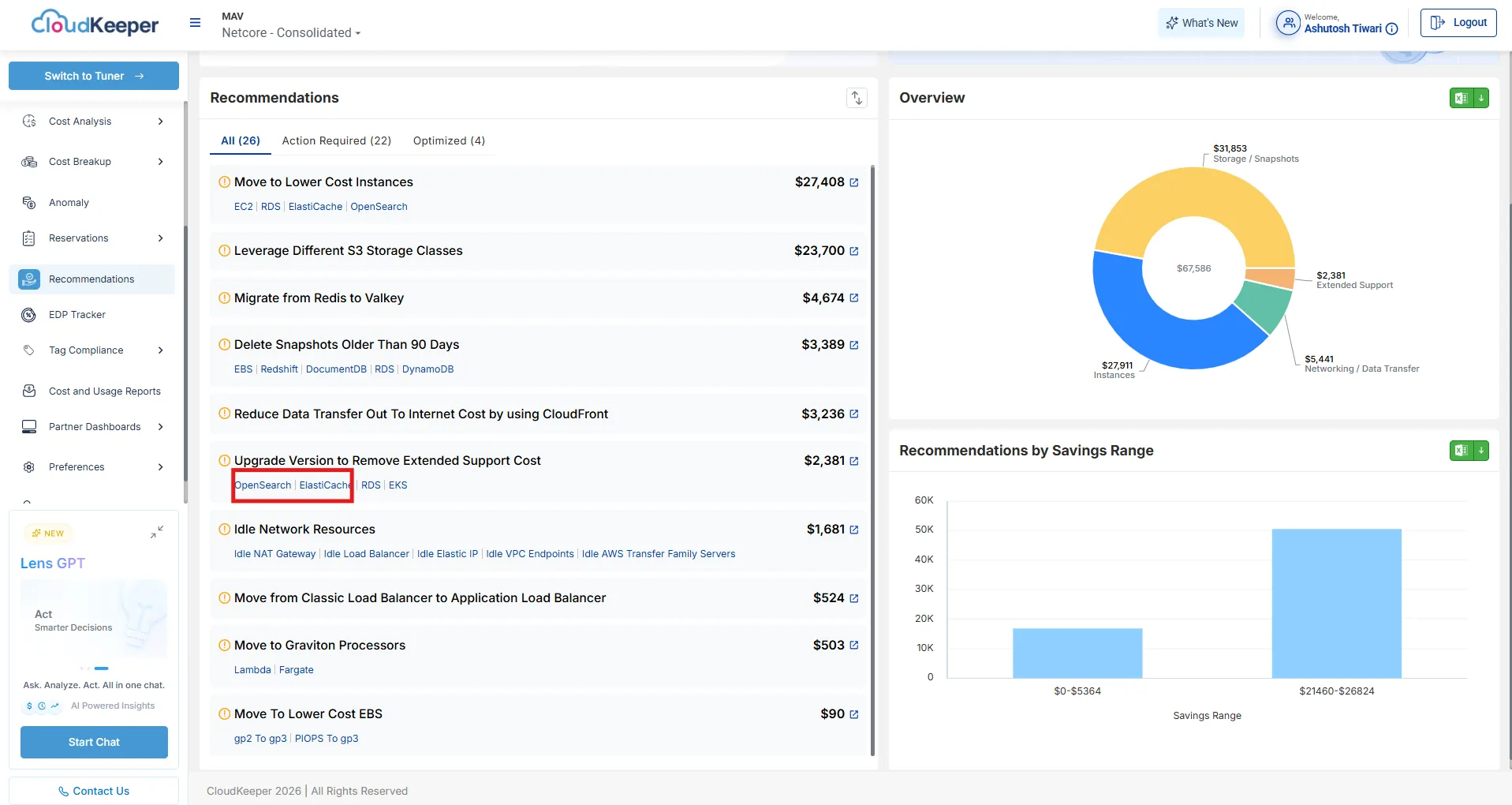Viewport: 1512px width, 805px height.
Task: Click the Partner Dashboards monitor icon
Action: (29, 427)
